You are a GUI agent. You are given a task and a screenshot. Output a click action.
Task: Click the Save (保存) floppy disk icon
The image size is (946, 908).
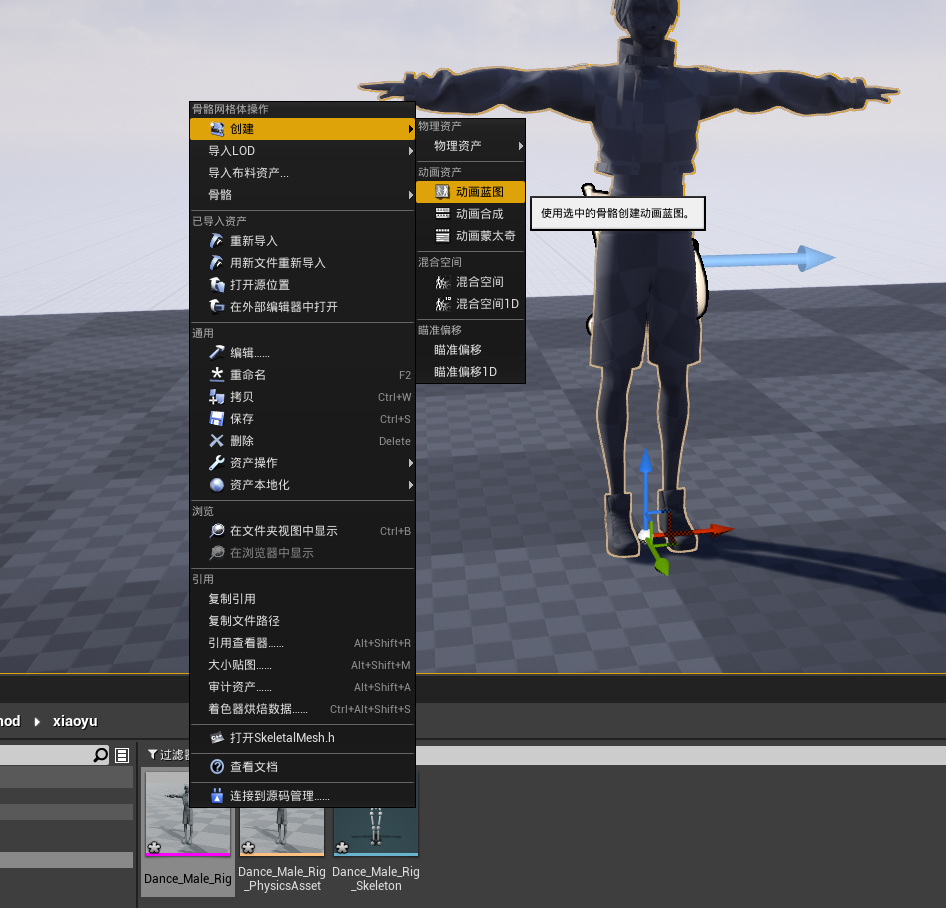click(217, 419)
